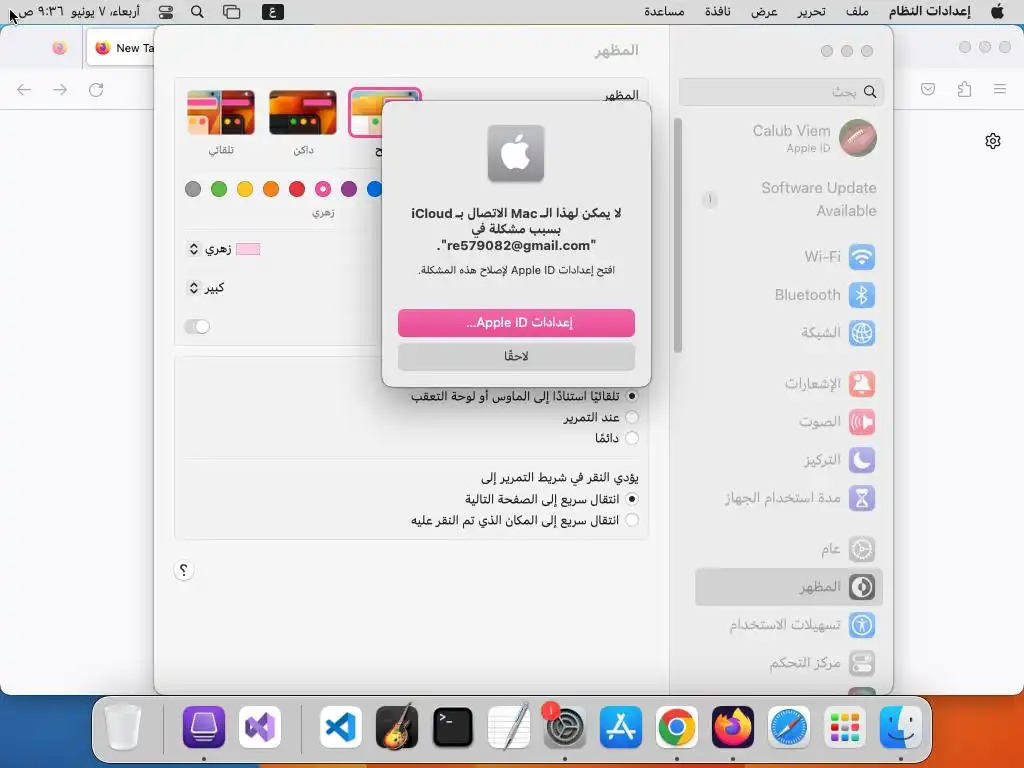Open عام general gear icon
This screenshot has height=768, width=1024.
tap(861, 549)
